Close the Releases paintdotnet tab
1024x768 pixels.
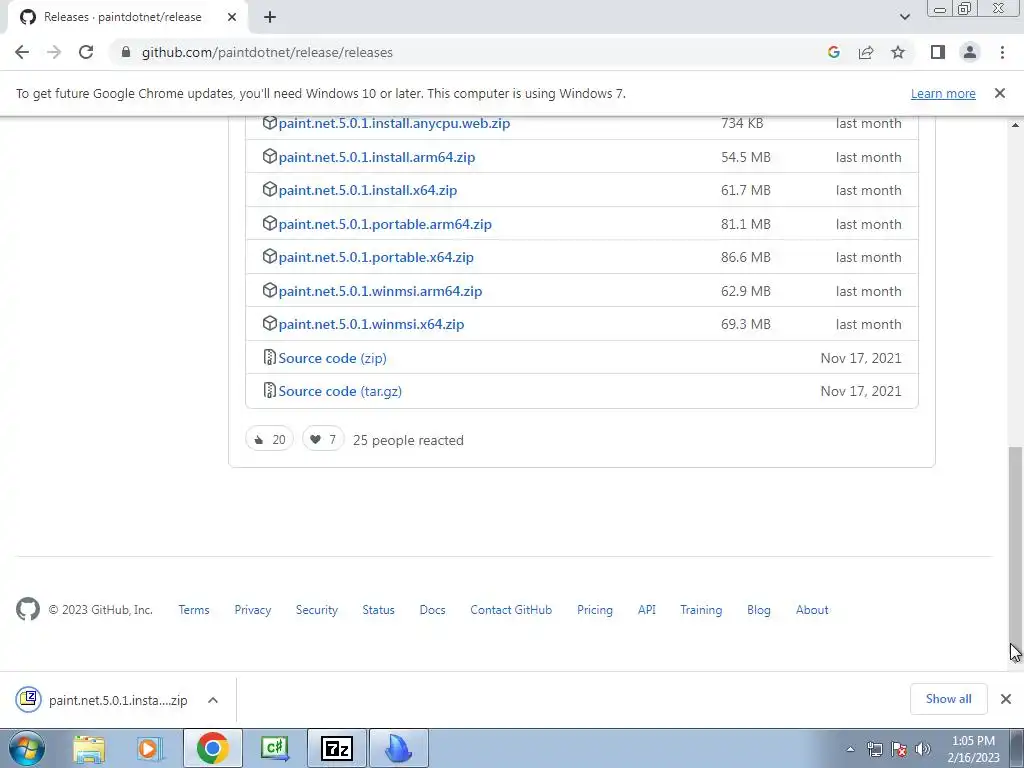232,17
